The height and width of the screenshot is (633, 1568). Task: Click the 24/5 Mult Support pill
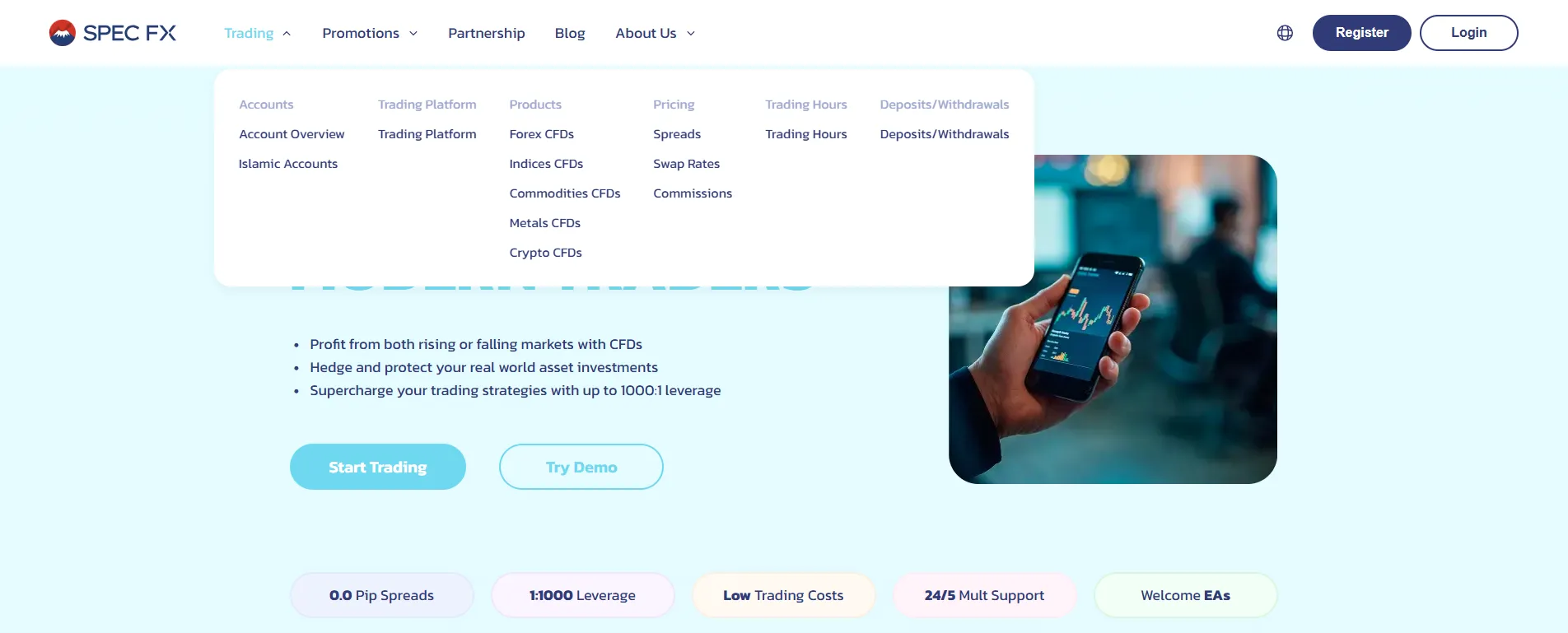tap(985, 595)
